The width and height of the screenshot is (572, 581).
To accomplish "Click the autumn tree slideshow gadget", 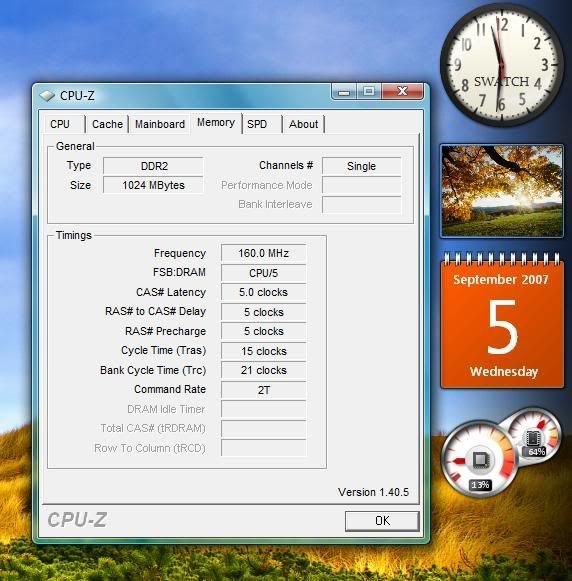I will tap(502, 191).
